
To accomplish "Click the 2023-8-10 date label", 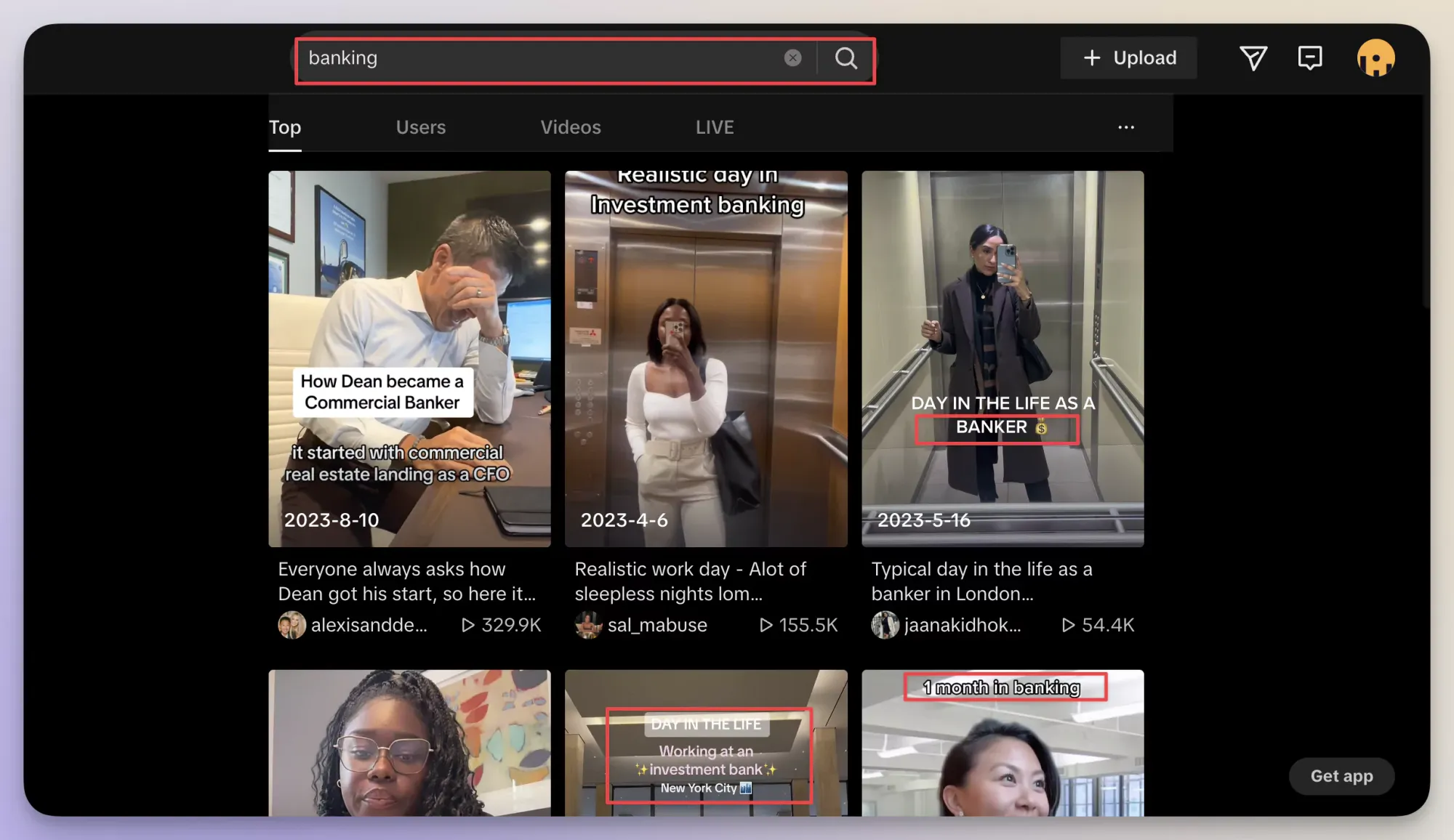I will pos(332,520).
